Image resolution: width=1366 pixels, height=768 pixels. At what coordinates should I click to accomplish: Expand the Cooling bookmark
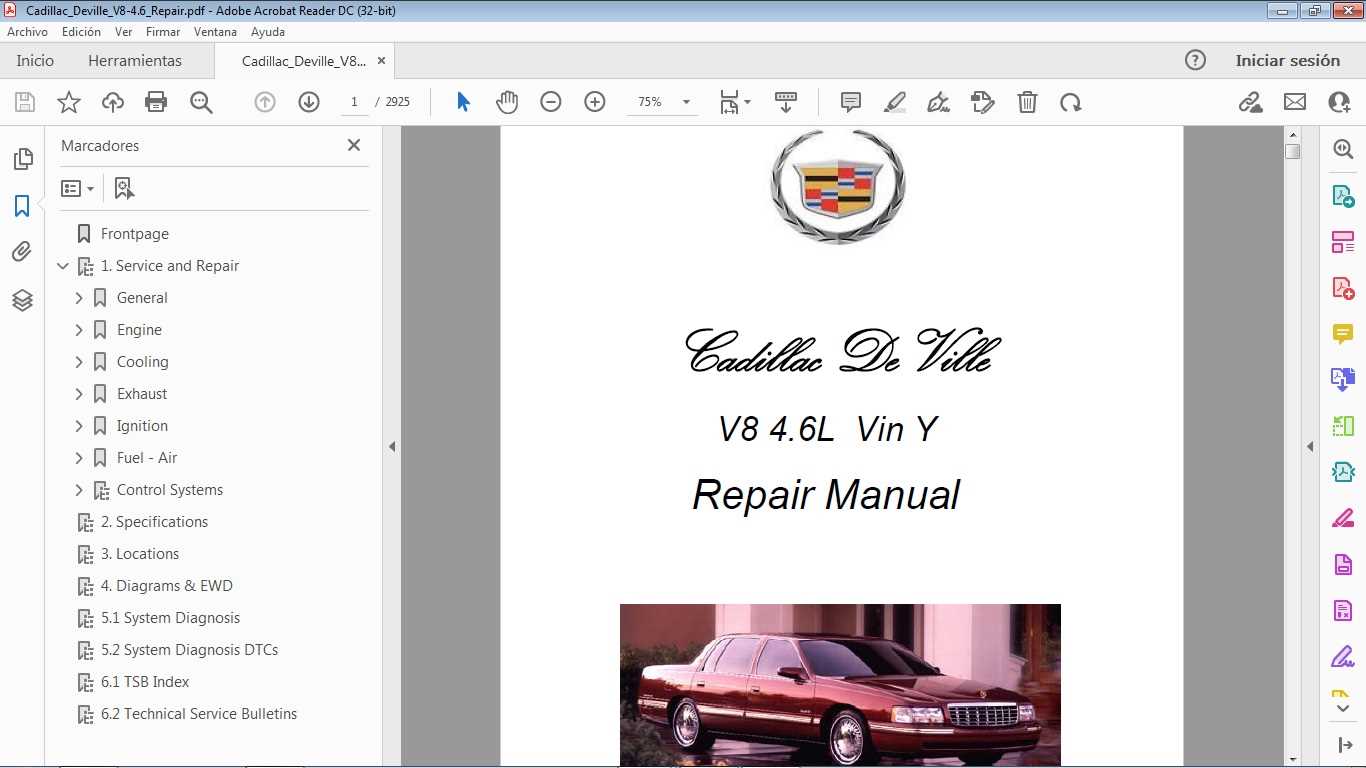79,362
